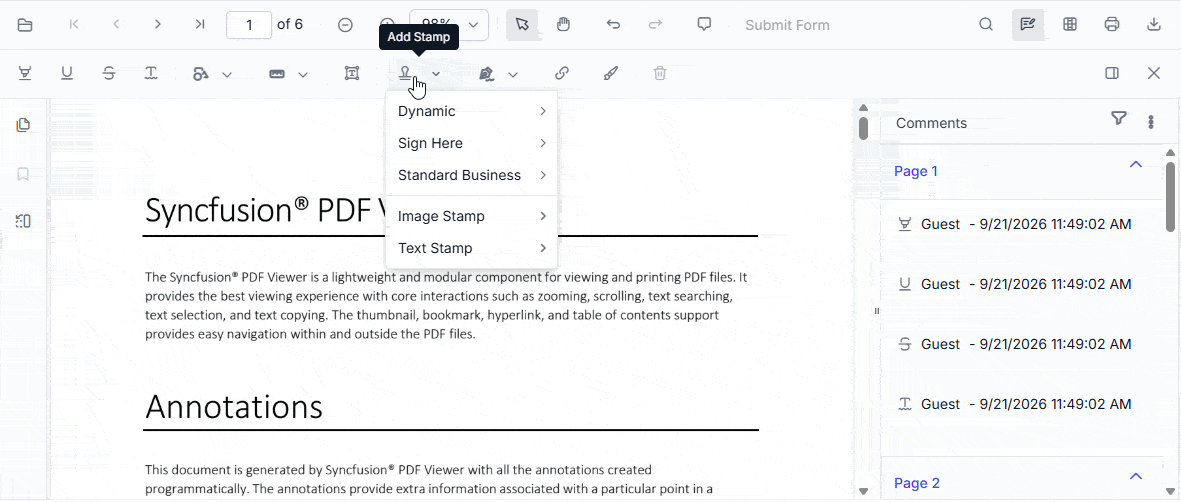
Task: Select the Ink annotation brush tool
Action: (x=611, y=73)
